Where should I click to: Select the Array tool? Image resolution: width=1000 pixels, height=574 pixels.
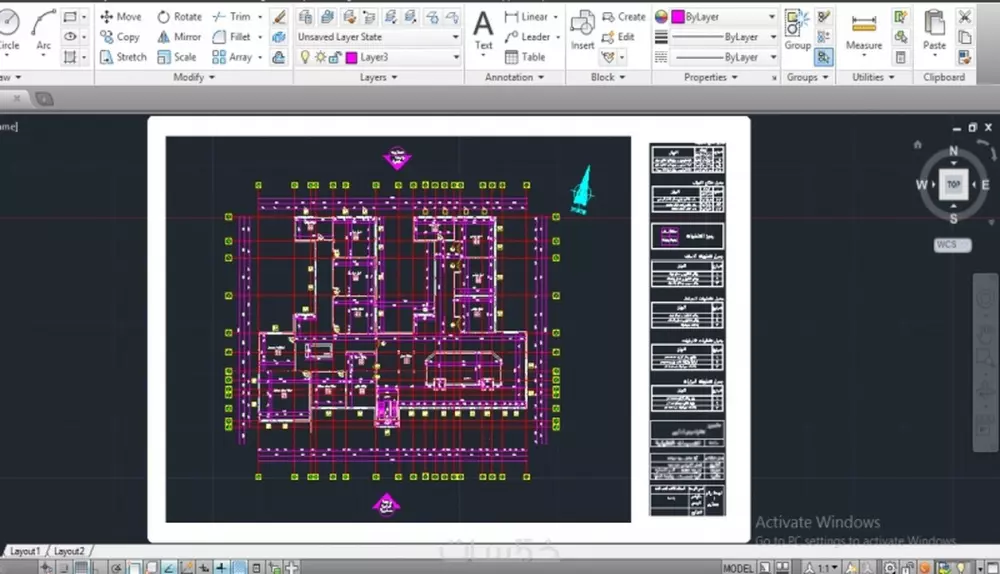pyautogui.click(x=232, y=57)
